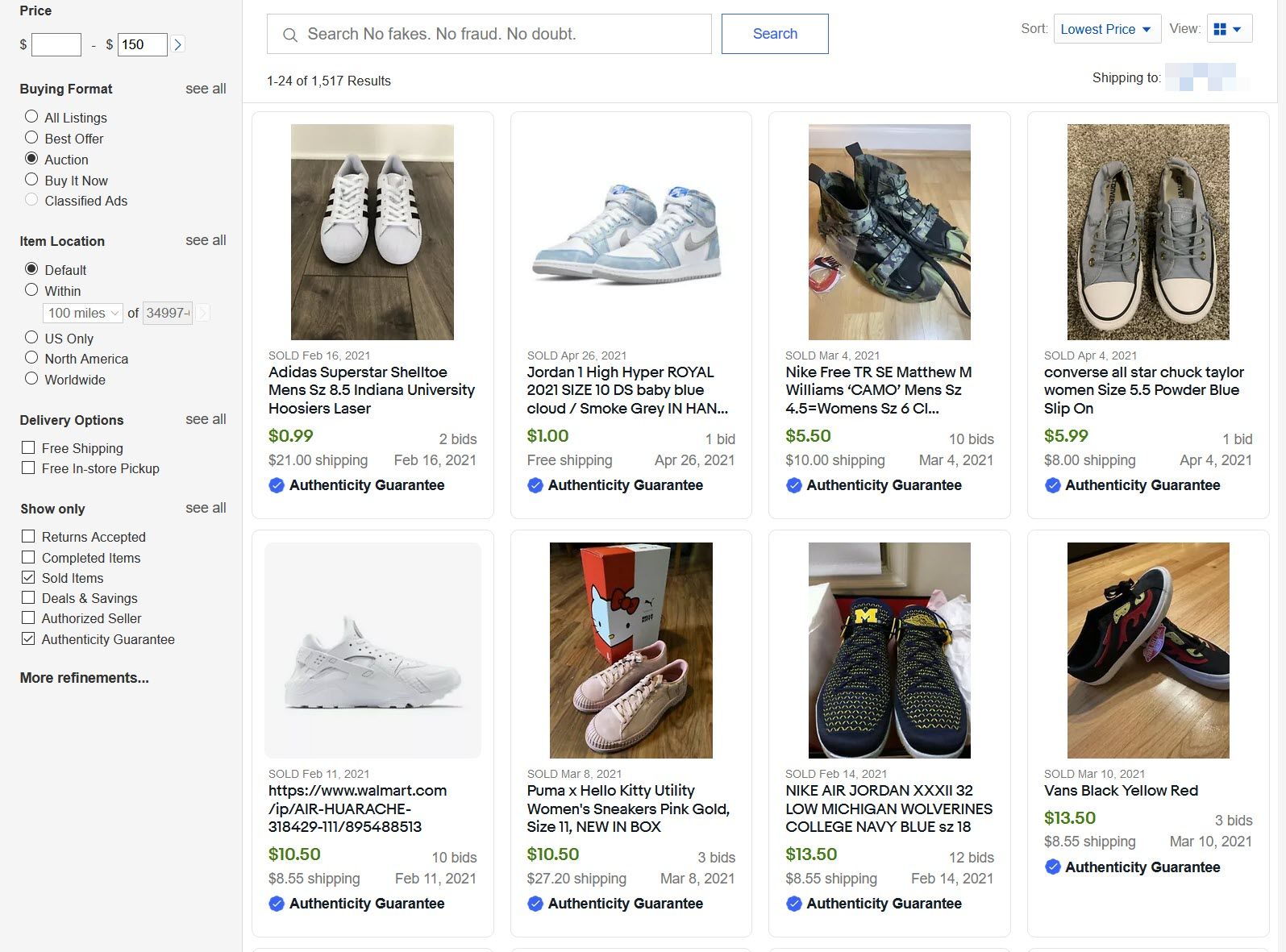Enable Free Shipping checkbox
Viewport: 1286px width, 952px height.
pyautogui.click(x=28, y=447)
